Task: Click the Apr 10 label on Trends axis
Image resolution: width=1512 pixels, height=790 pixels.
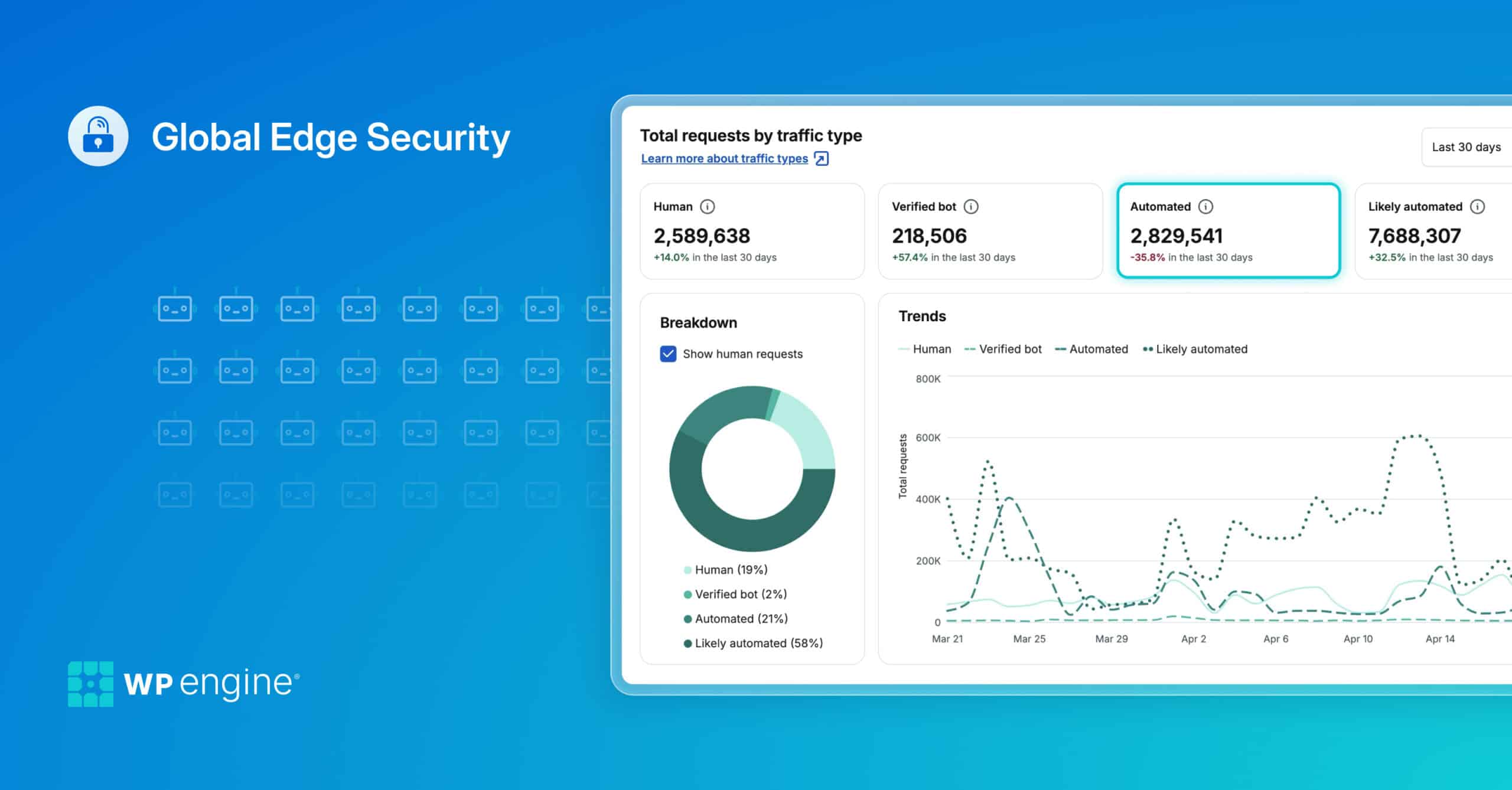Action: click(x=1358, y=639)
